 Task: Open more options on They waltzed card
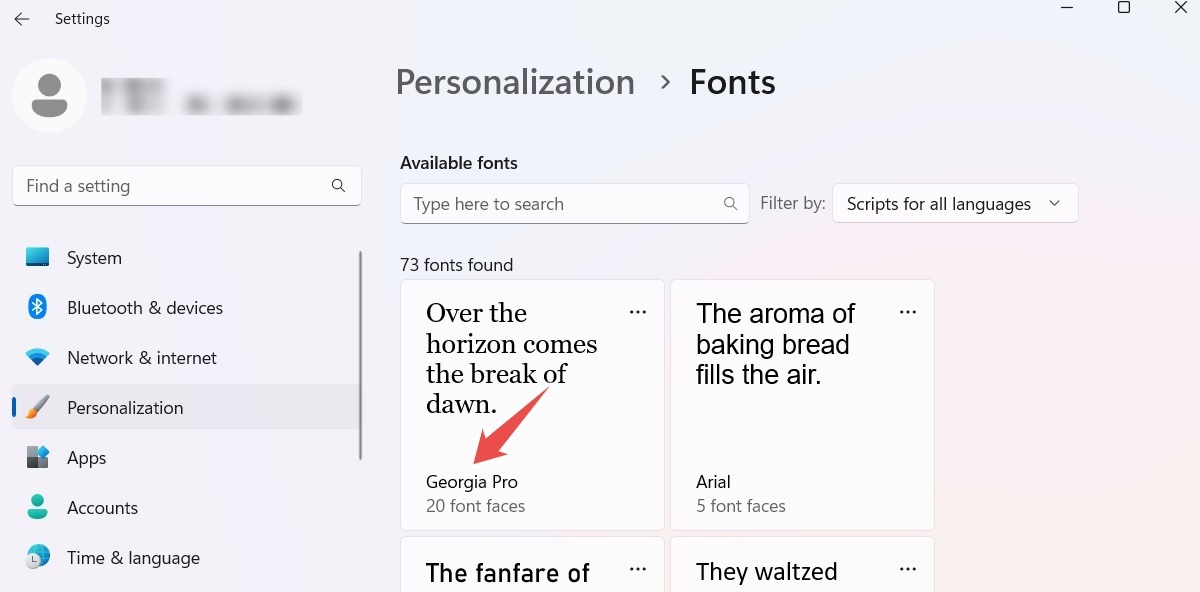point(908,568)
